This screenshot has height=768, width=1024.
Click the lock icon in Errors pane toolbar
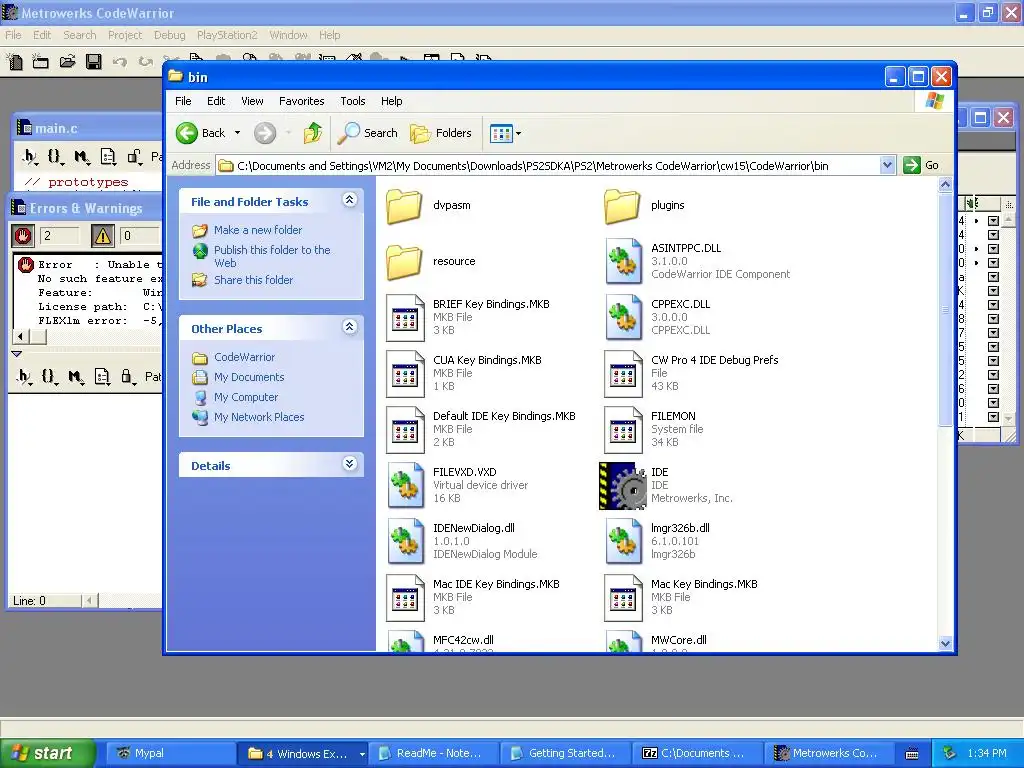(x=127, y=376)
